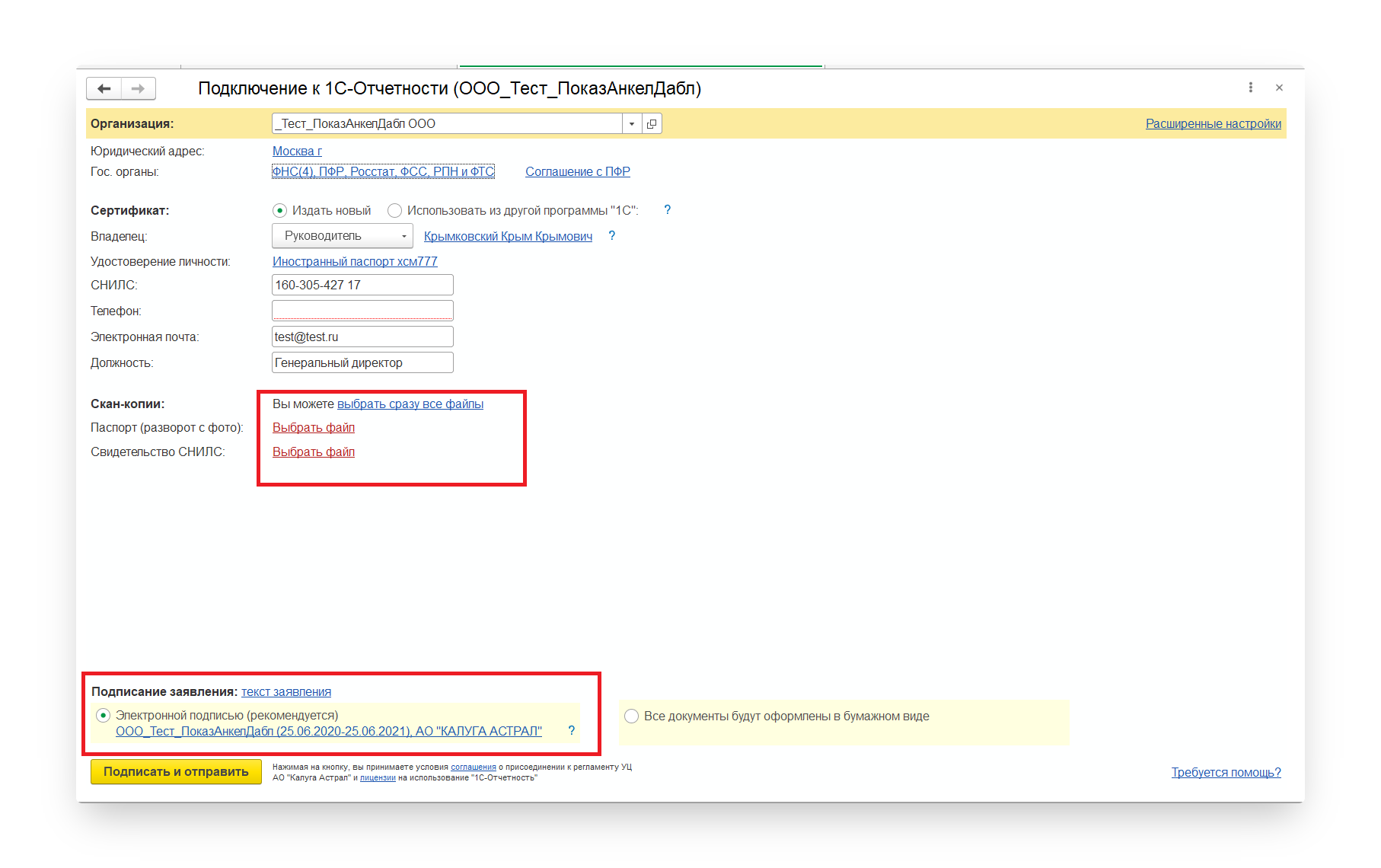Open organization record with the open icon

point(652,124)
